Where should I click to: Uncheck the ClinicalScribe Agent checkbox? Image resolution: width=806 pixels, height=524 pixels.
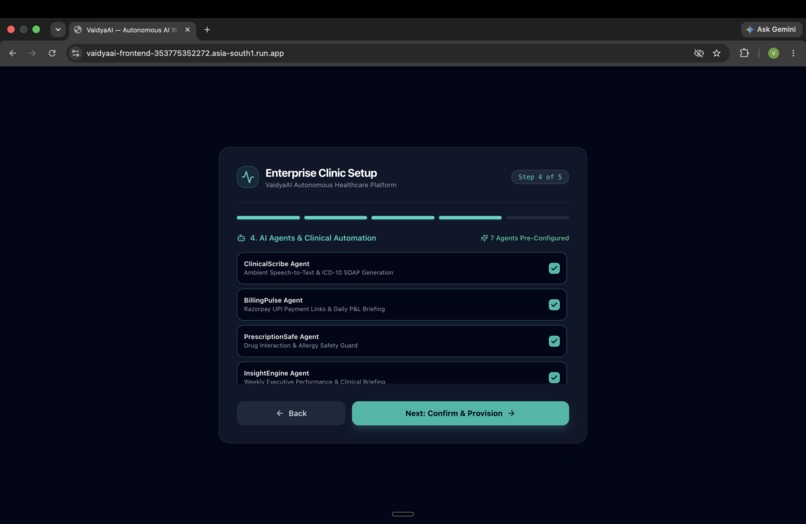tap(554, 268)
